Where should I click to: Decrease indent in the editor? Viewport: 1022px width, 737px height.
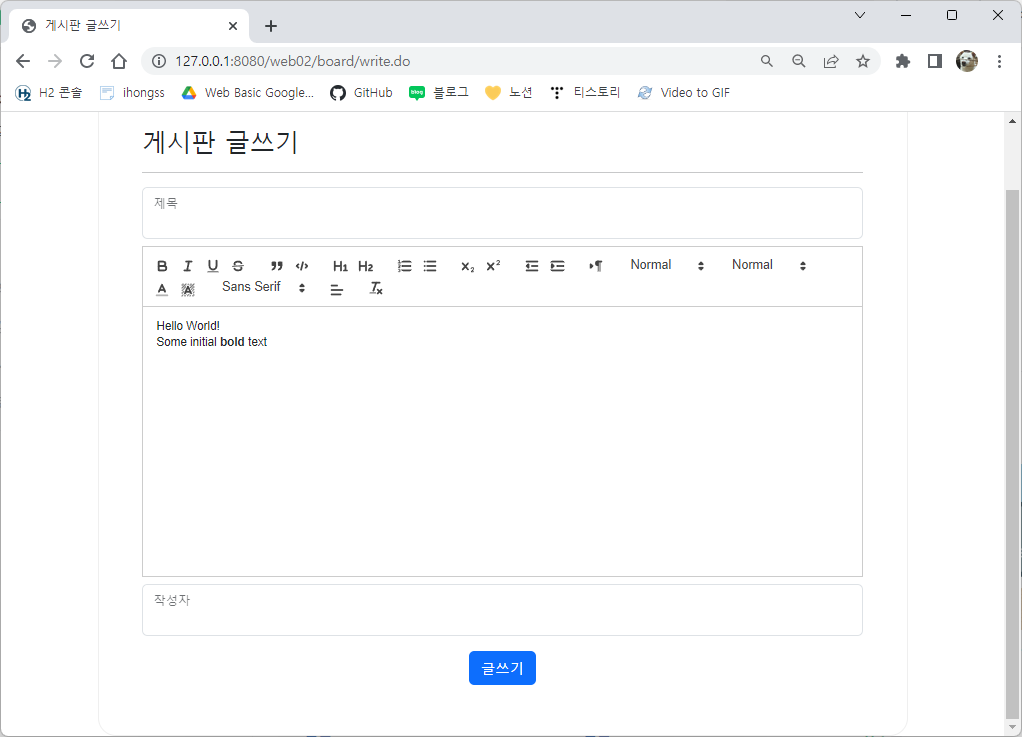point(532,266)
